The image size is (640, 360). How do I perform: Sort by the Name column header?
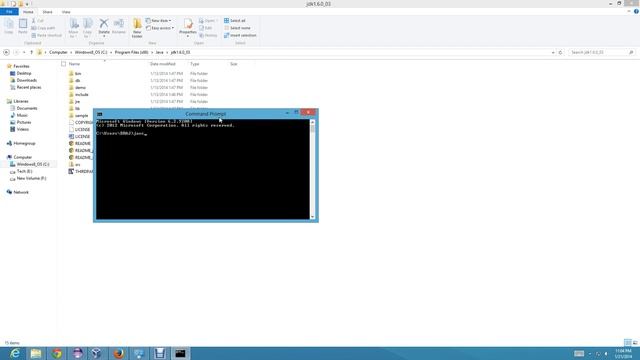click(74, 64)
